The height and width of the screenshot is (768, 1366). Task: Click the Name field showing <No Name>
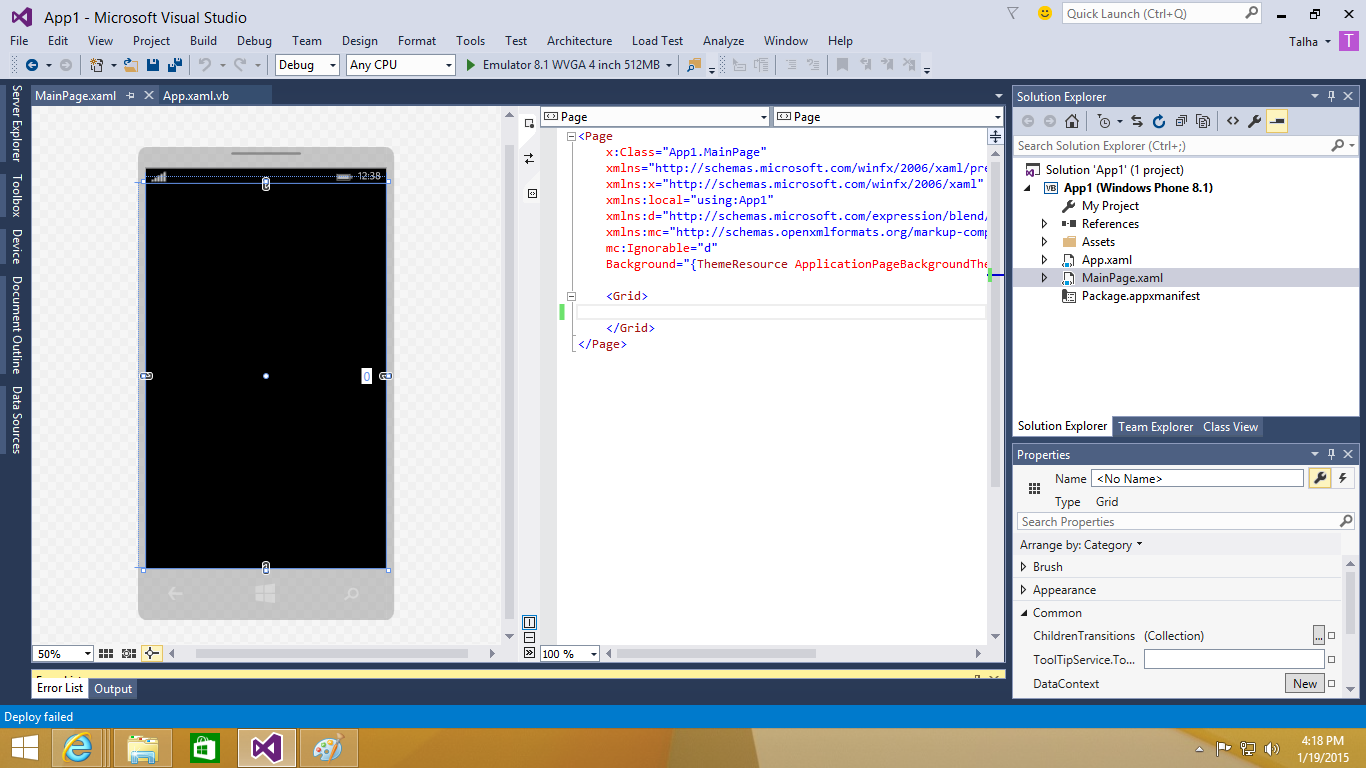coord(1197,479)
